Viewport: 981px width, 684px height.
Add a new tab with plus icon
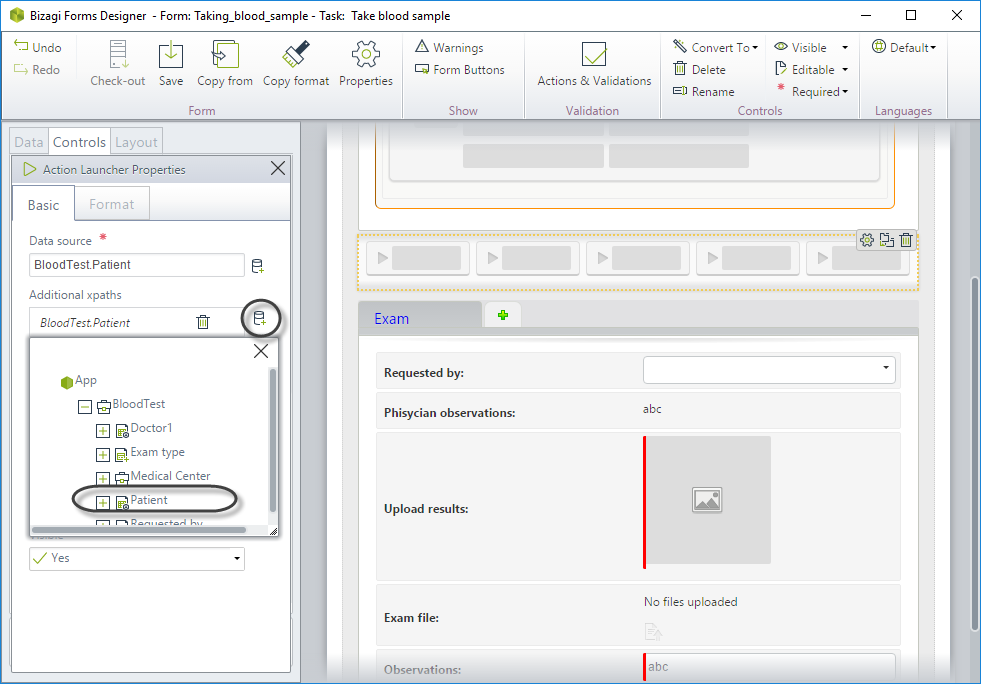click(x=502, y=315)
